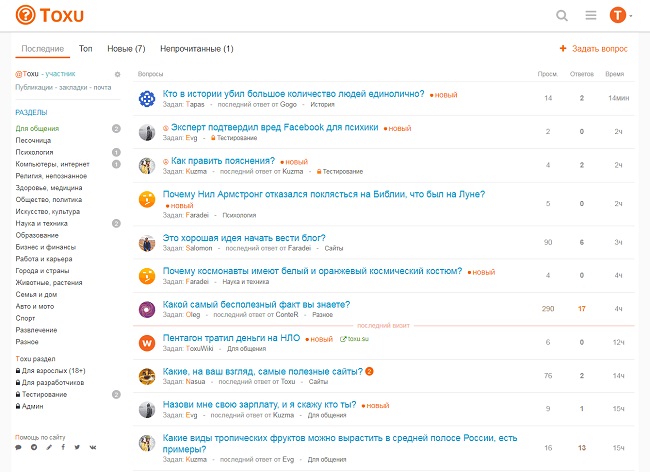
Task: Select the "Психология" section in sidebar
Action: click(x=35, y=152)
